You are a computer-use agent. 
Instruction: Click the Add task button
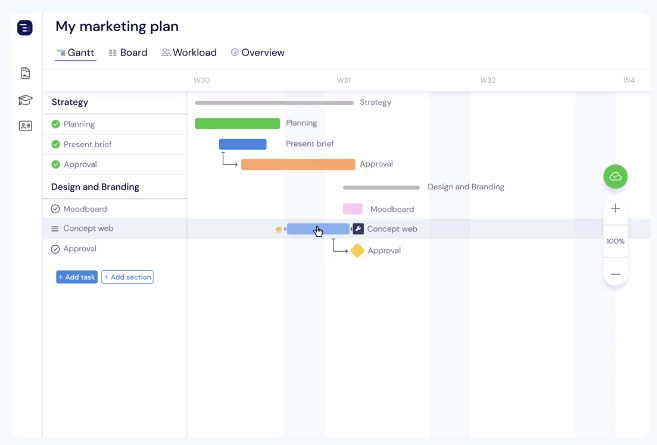(x=77, y=277)
